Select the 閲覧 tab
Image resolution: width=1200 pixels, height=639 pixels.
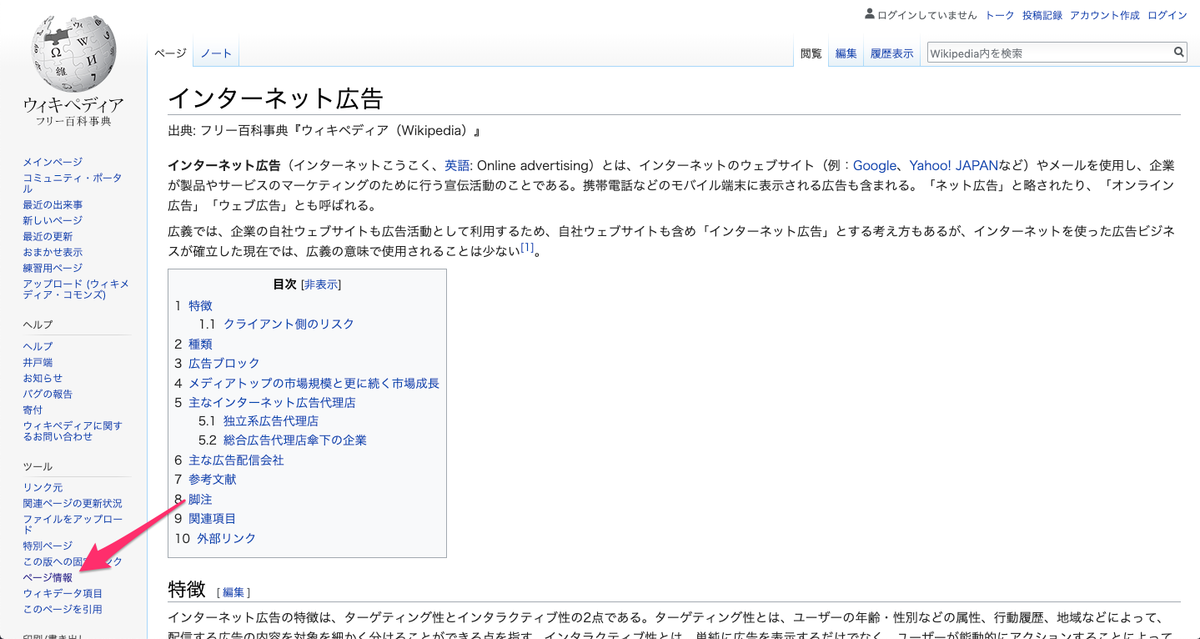pos(811,53)
